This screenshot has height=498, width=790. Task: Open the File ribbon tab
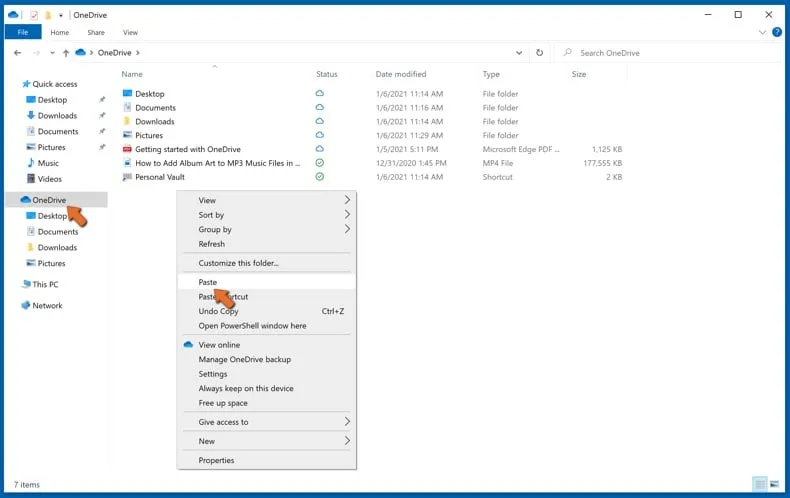tap(23, 32)
